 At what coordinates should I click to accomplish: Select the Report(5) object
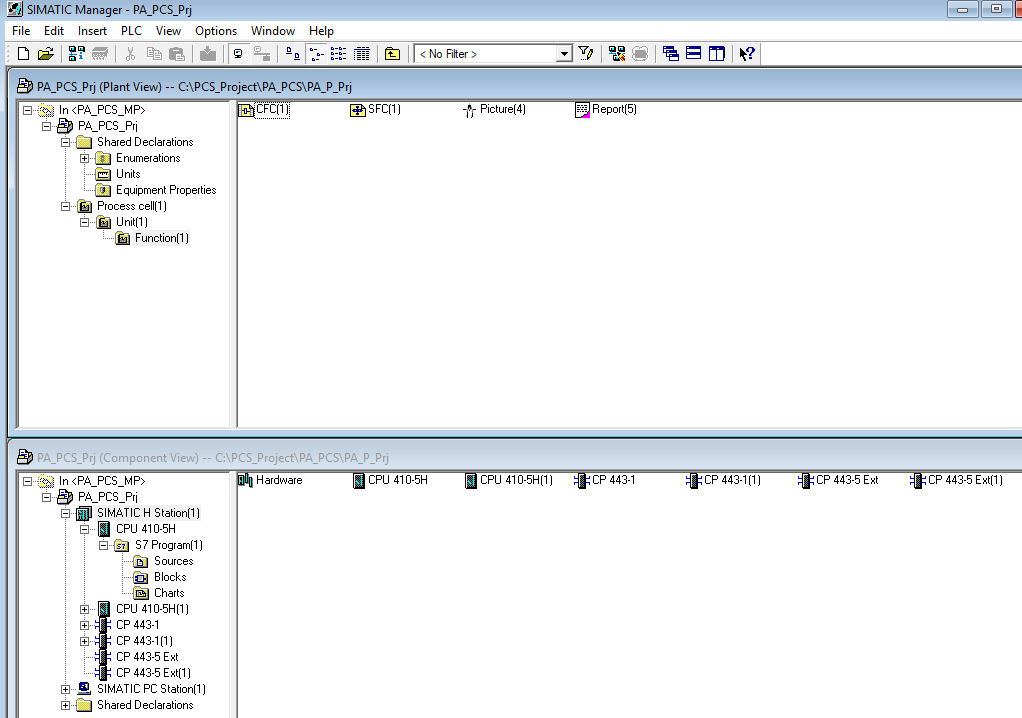[606, 109]
